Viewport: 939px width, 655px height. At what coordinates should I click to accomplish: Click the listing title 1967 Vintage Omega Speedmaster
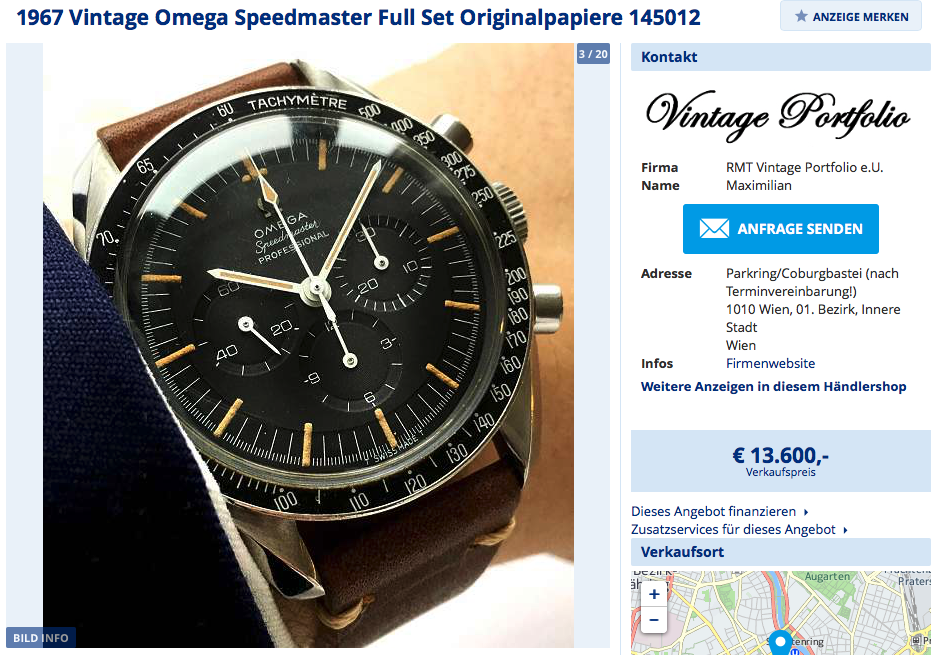358,17
